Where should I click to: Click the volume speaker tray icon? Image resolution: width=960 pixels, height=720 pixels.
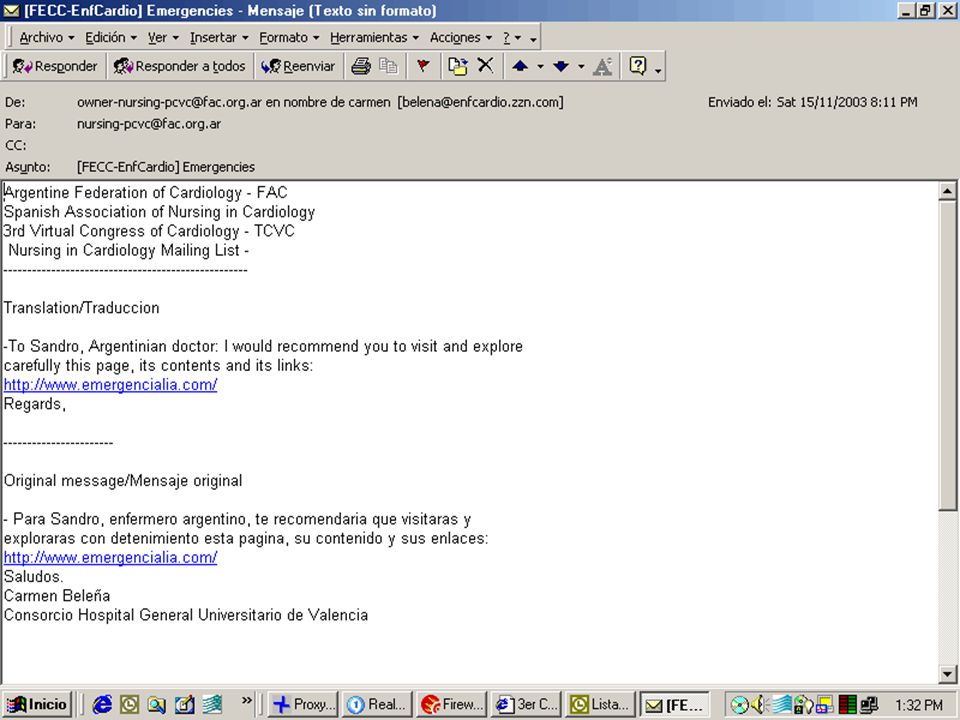[758, 705]
